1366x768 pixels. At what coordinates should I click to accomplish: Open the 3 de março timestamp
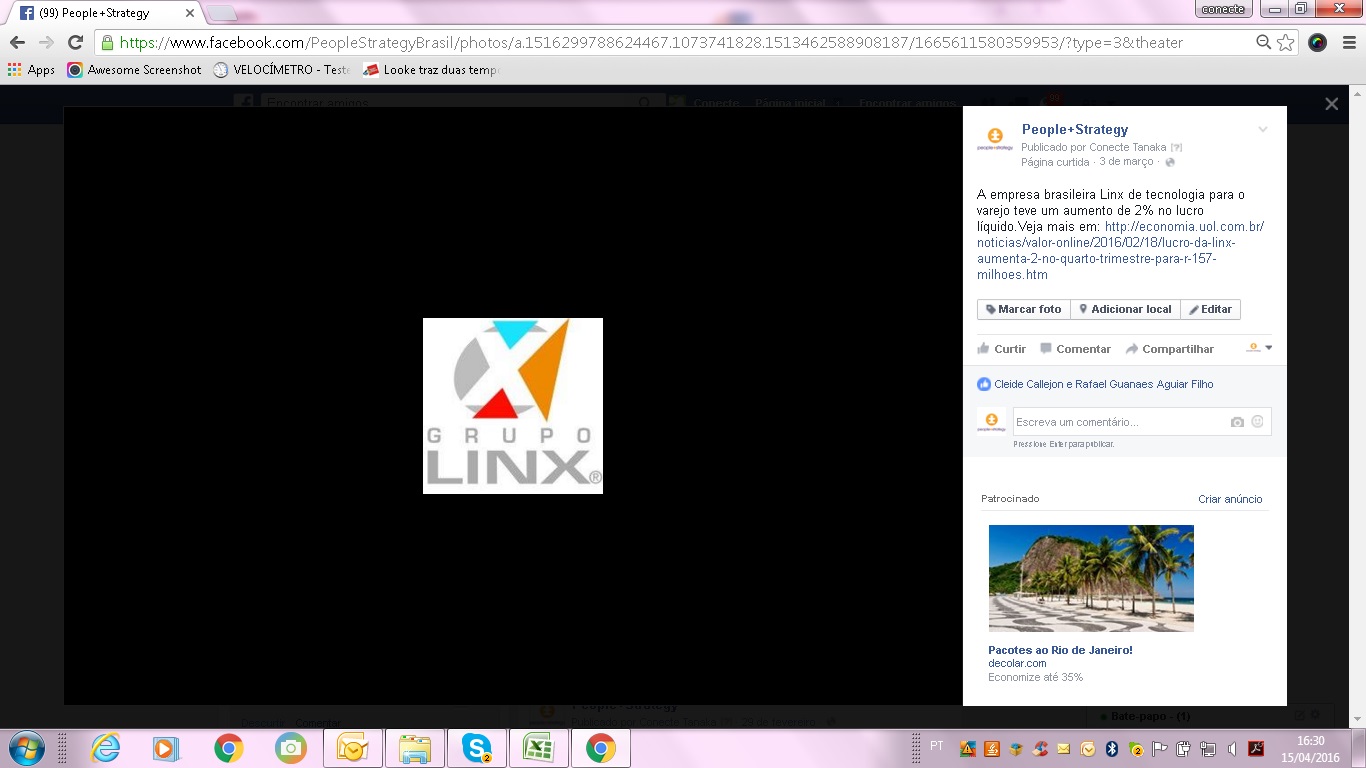pos(1126,162)
